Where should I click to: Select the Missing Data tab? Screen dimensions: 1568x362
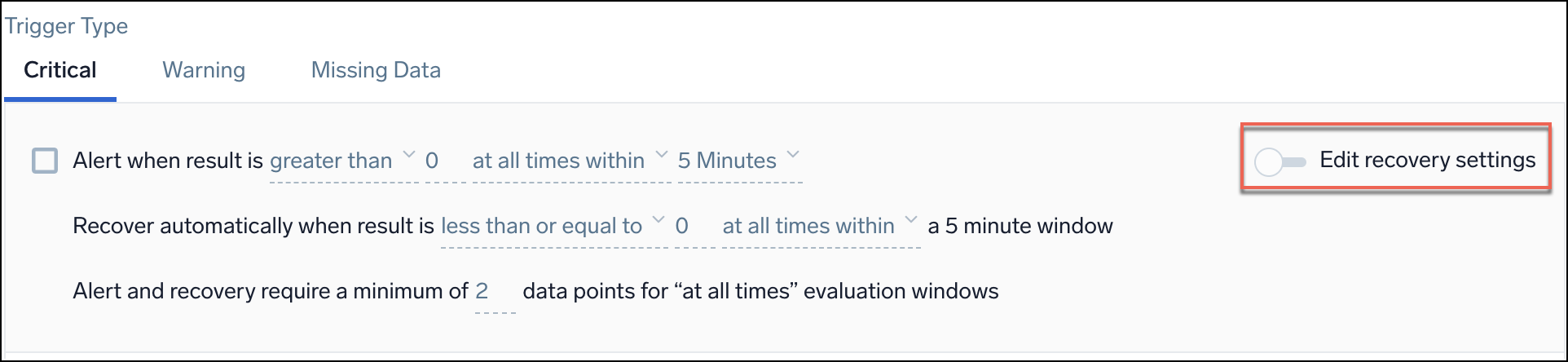click(x=376, y=71)
